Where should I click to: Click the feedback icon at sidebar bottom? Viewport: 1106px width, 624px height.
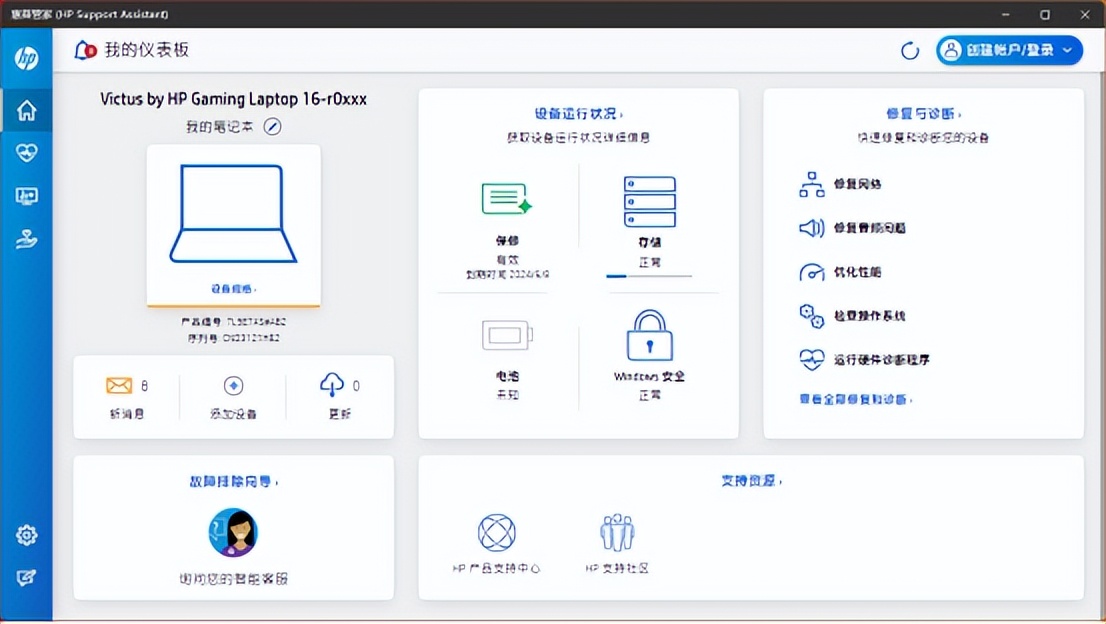pos(26,576)
